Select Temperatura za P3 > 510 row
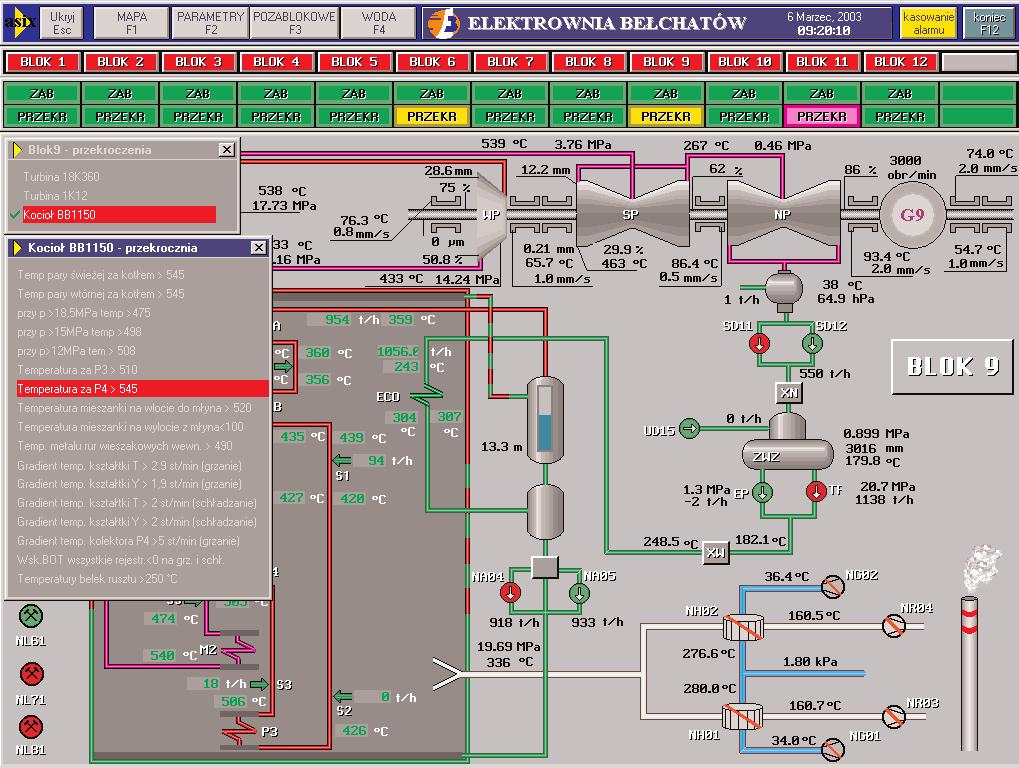The height and width of the screenshot is (768, 1019). (77, 370)
